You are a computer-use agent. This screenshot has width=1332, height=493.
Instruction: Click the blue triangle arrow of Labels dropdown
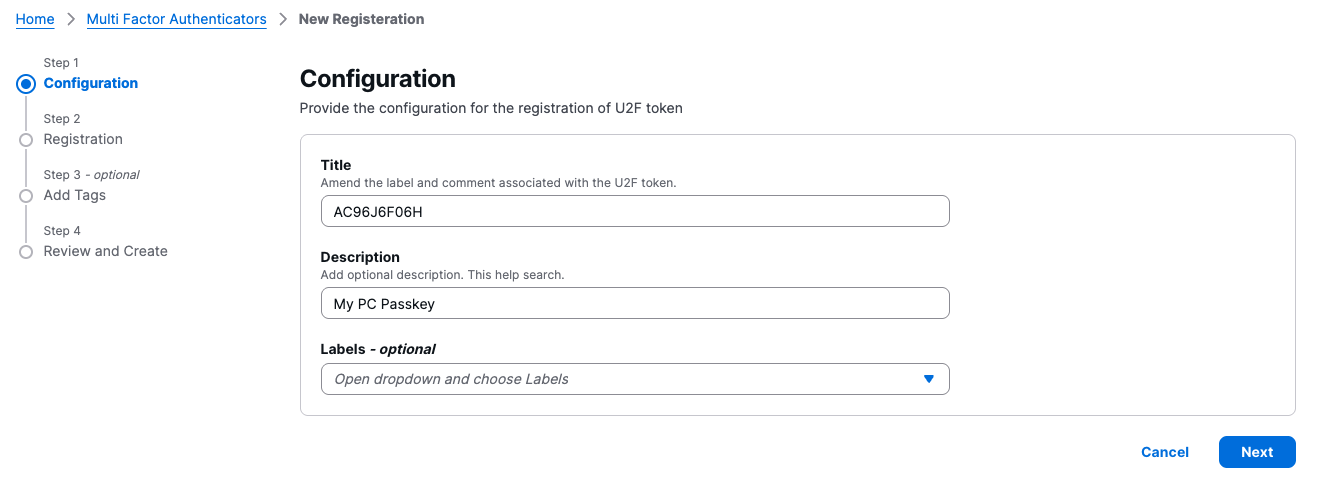click(928, 379)
